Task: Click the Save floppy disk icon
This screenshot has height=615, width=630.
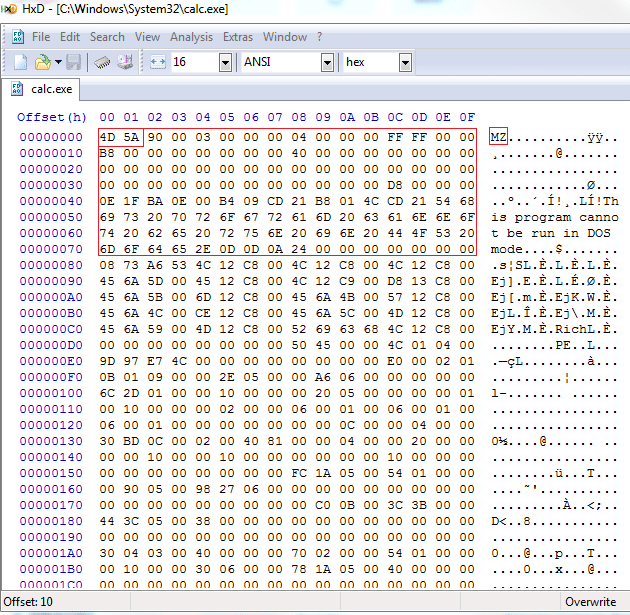Action: (x=74, y=62)
